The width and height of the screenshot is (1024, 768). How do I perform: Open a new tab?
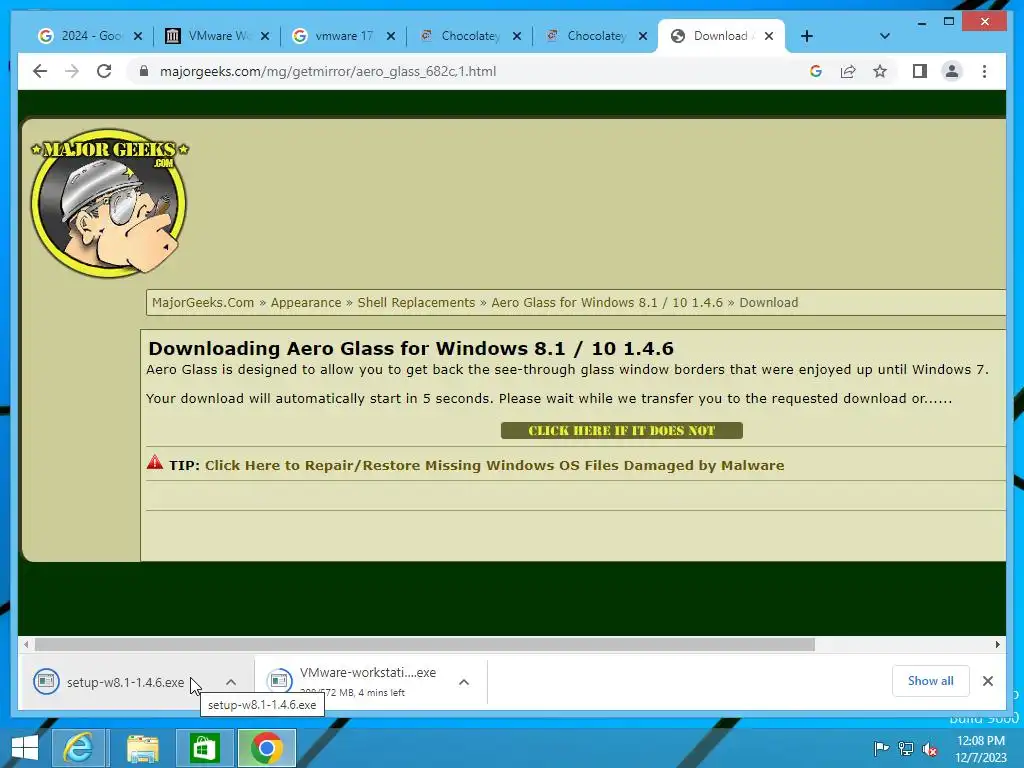click(x=807, y=36)
